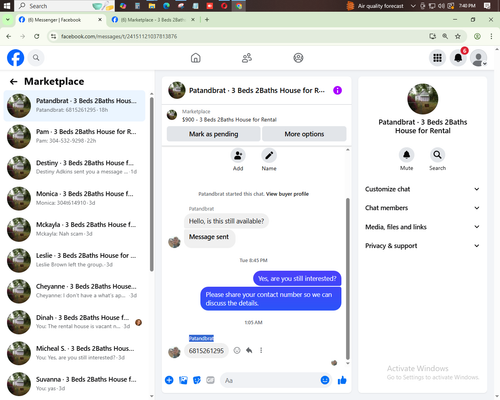The width and height of the screenshot is (500, 400).
Task: Choose a GIF using the GIF icon
Action: click(210, 380)
